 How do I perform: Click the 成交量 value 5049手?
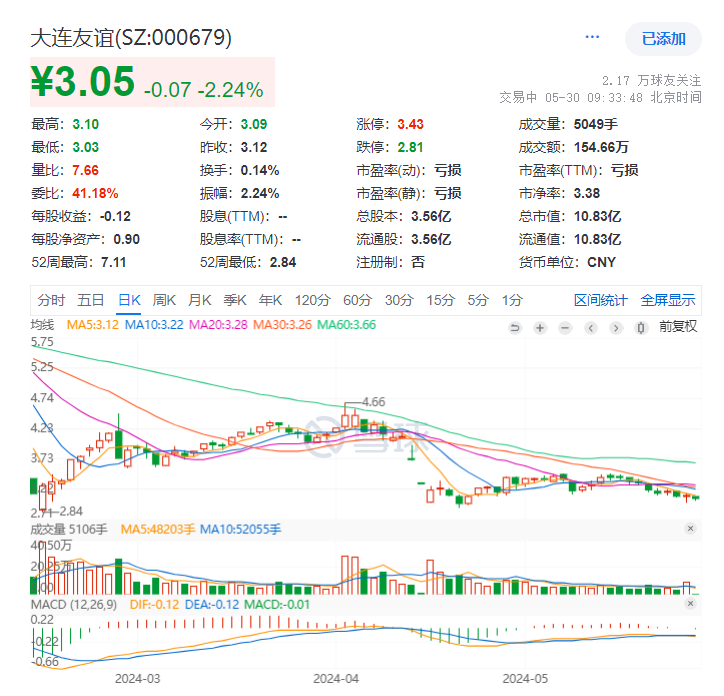[x=596, y=124]
